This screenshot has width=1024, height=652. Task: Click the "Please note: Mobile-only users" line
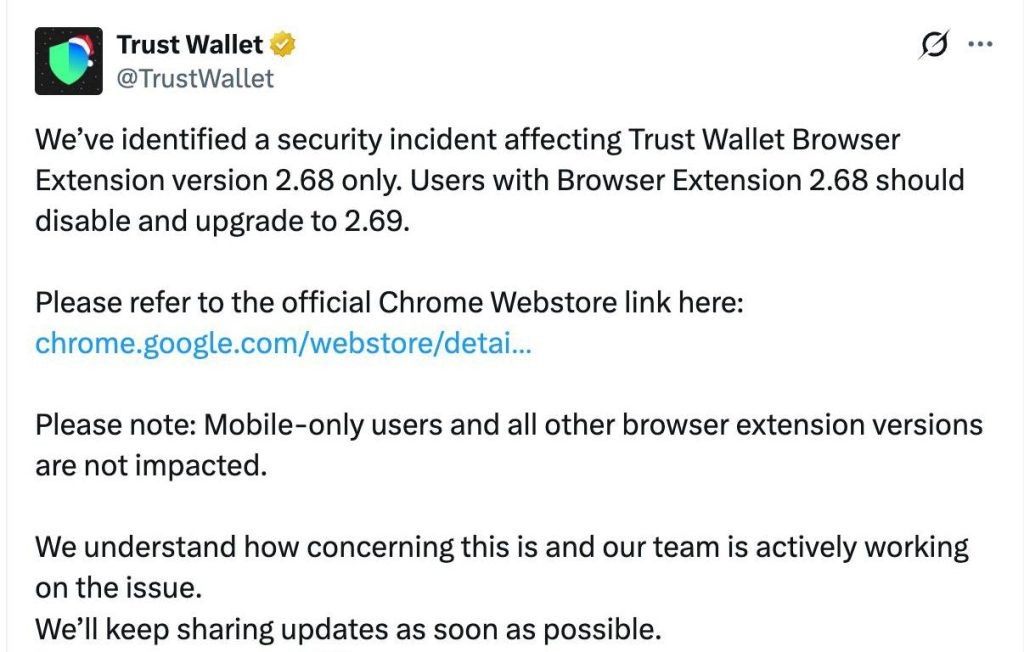pyautogui.click(x=509, y=425)
